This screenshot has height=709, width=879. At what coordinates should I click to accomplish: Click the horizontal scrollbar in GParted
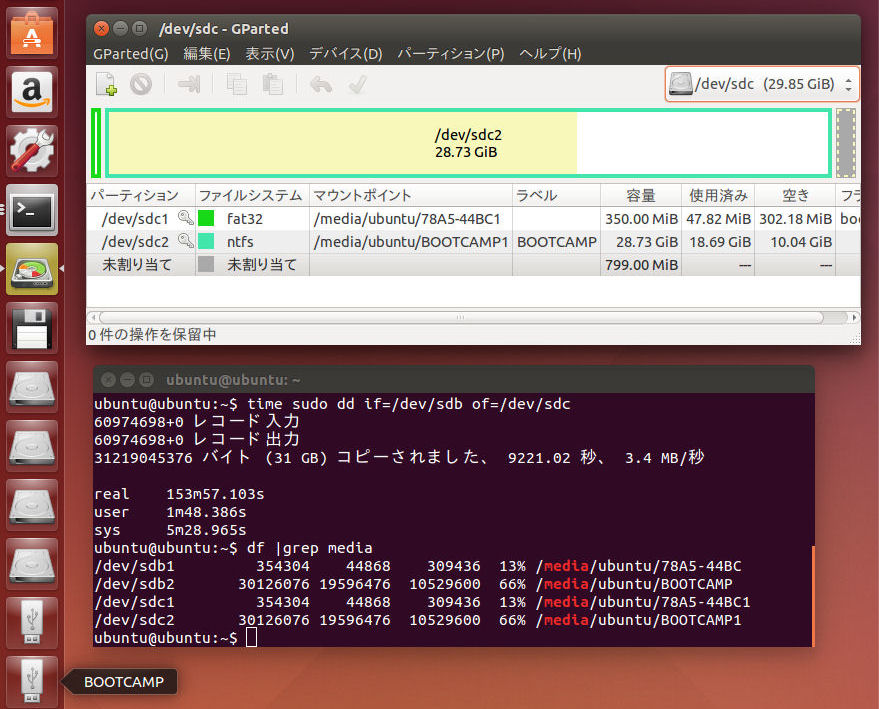click(x=461, y=317)
